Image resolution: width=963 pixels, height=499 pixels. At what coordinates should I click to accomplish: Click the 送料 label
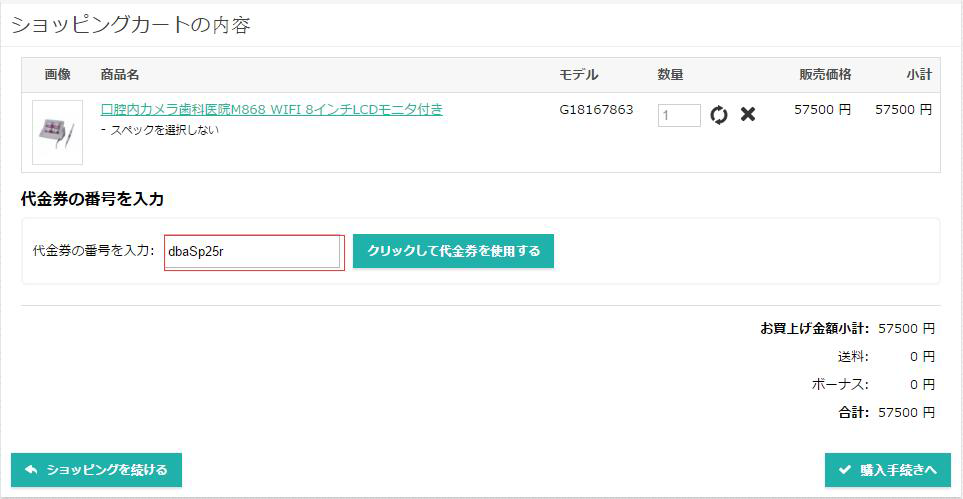(x=853, y=356)
